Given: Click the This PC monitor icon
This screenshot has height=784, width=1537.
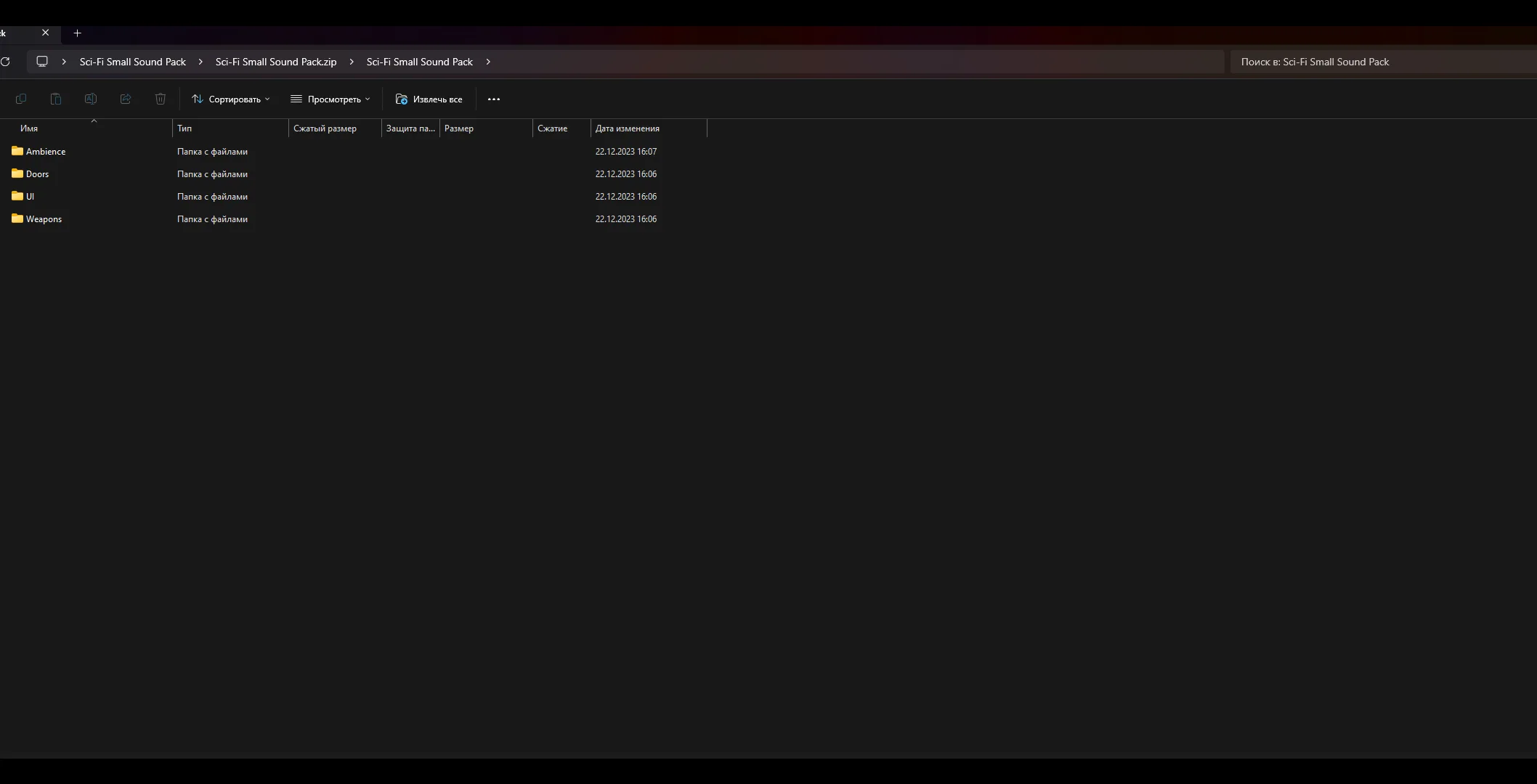Looking at the screenshot, I should pos(42,62).
